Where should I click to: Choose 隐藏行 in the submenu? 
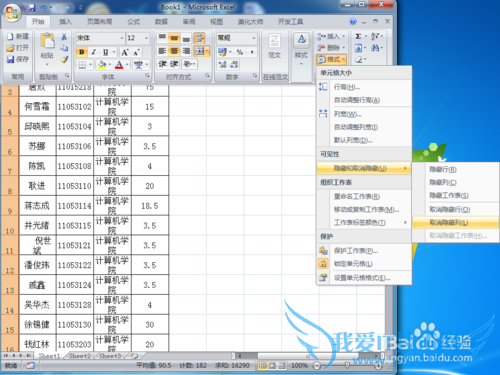pyautogui.click(x=456, y=169)
